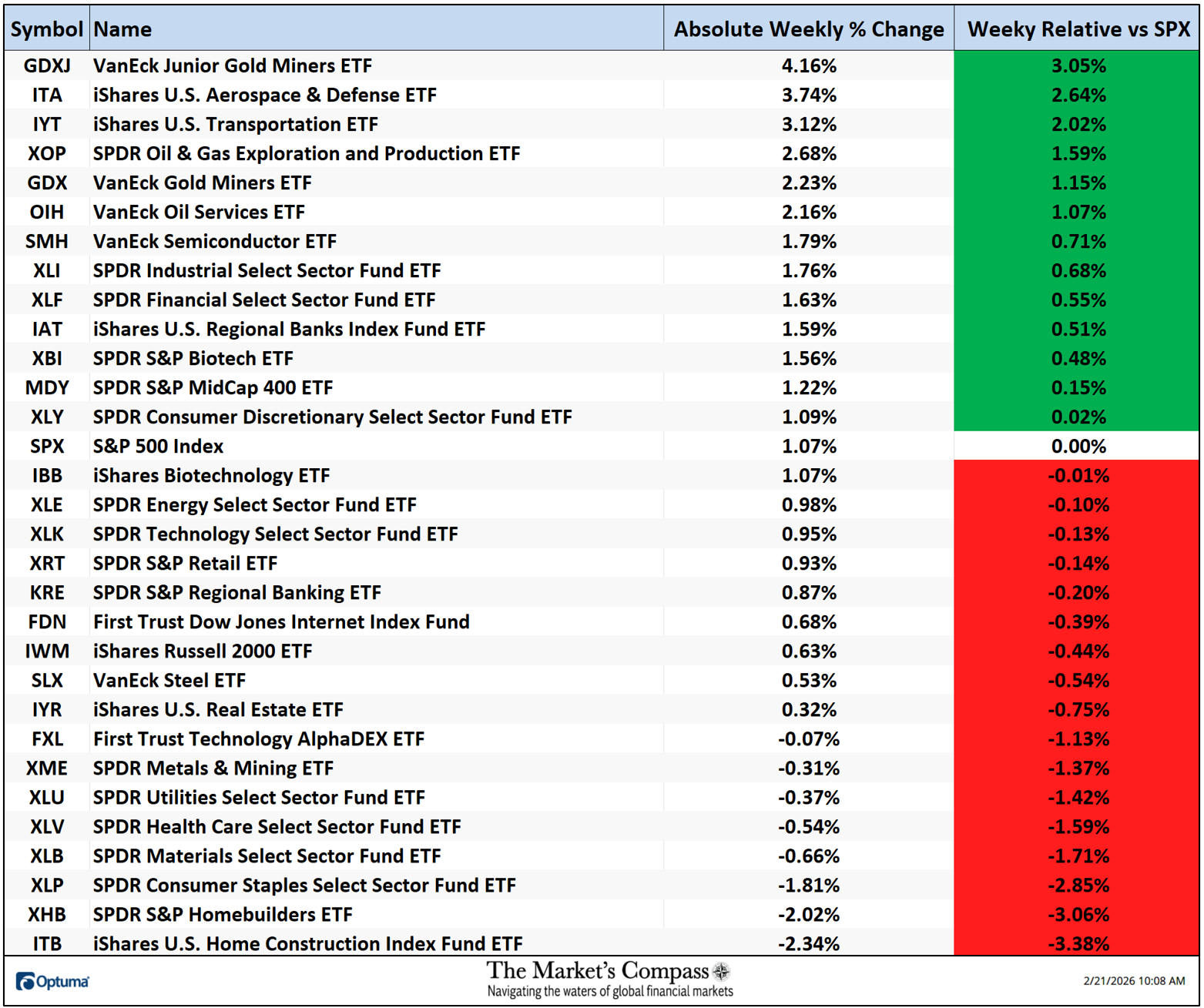The height and width of the screenshot is (1008, 1204).
Task: Select VanEck Junior Gold Miners ETF name
Action: [x=233, y=65]
